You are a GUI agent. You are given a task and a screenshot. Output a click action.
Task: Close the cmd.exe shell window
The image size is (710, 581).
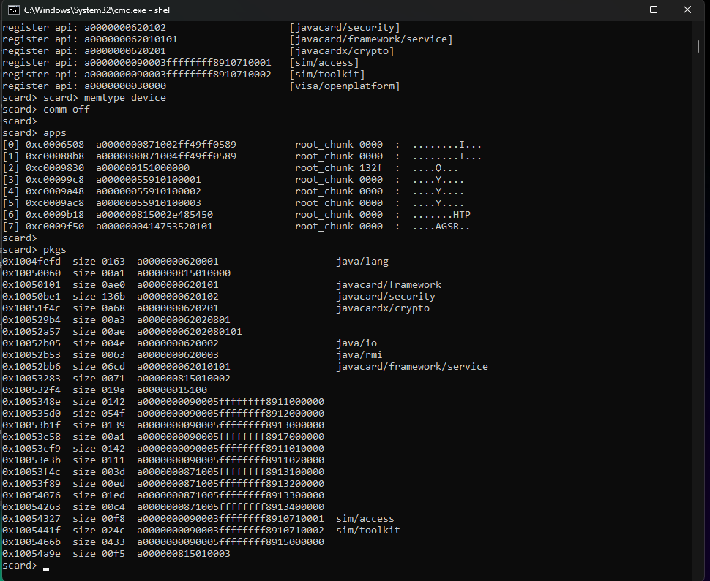pos(687,10)
